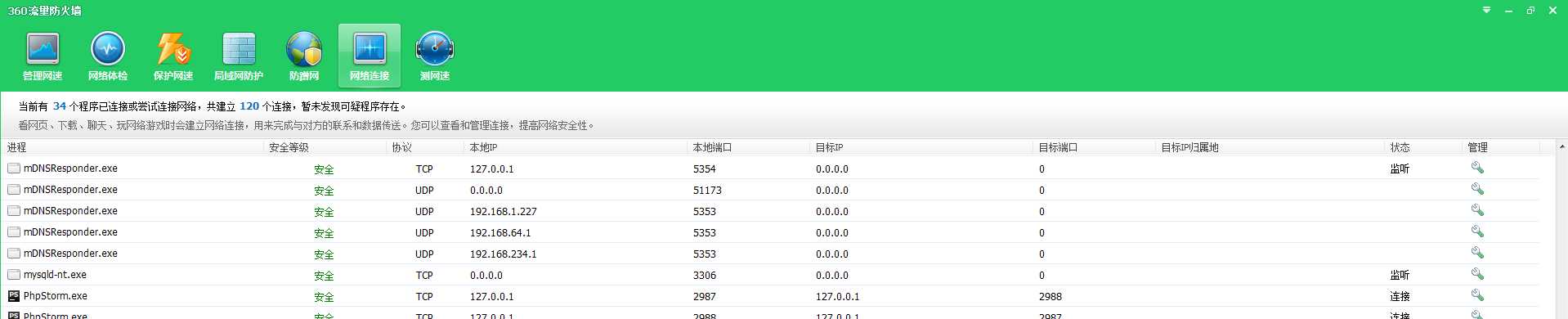Sort by the 协议 protocol column header

(426, 147)
